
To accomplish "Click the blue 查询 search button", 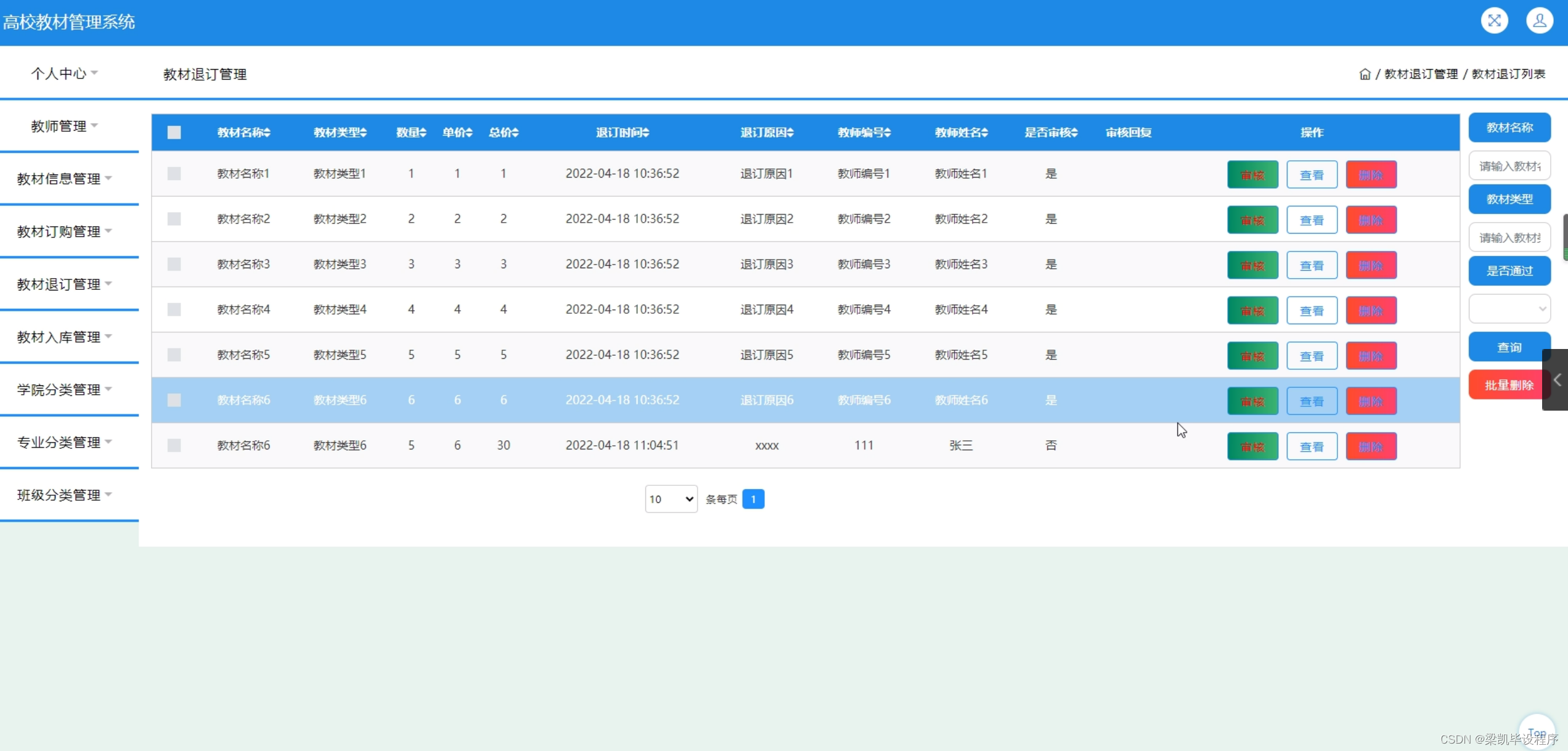I will [x=1509, y=347].
